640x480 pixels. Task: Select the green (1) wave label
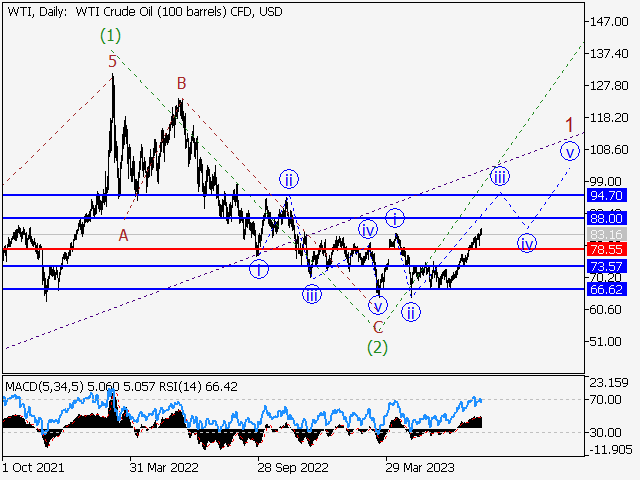pyautogui.click(x=111, y=36)
